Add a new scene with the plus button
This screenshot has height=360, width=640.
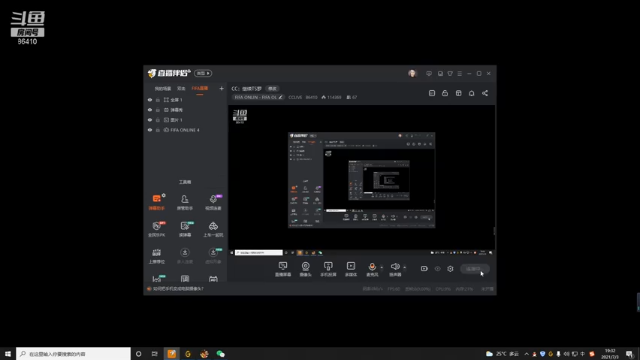pyautogui.click(x=221, y=88)
